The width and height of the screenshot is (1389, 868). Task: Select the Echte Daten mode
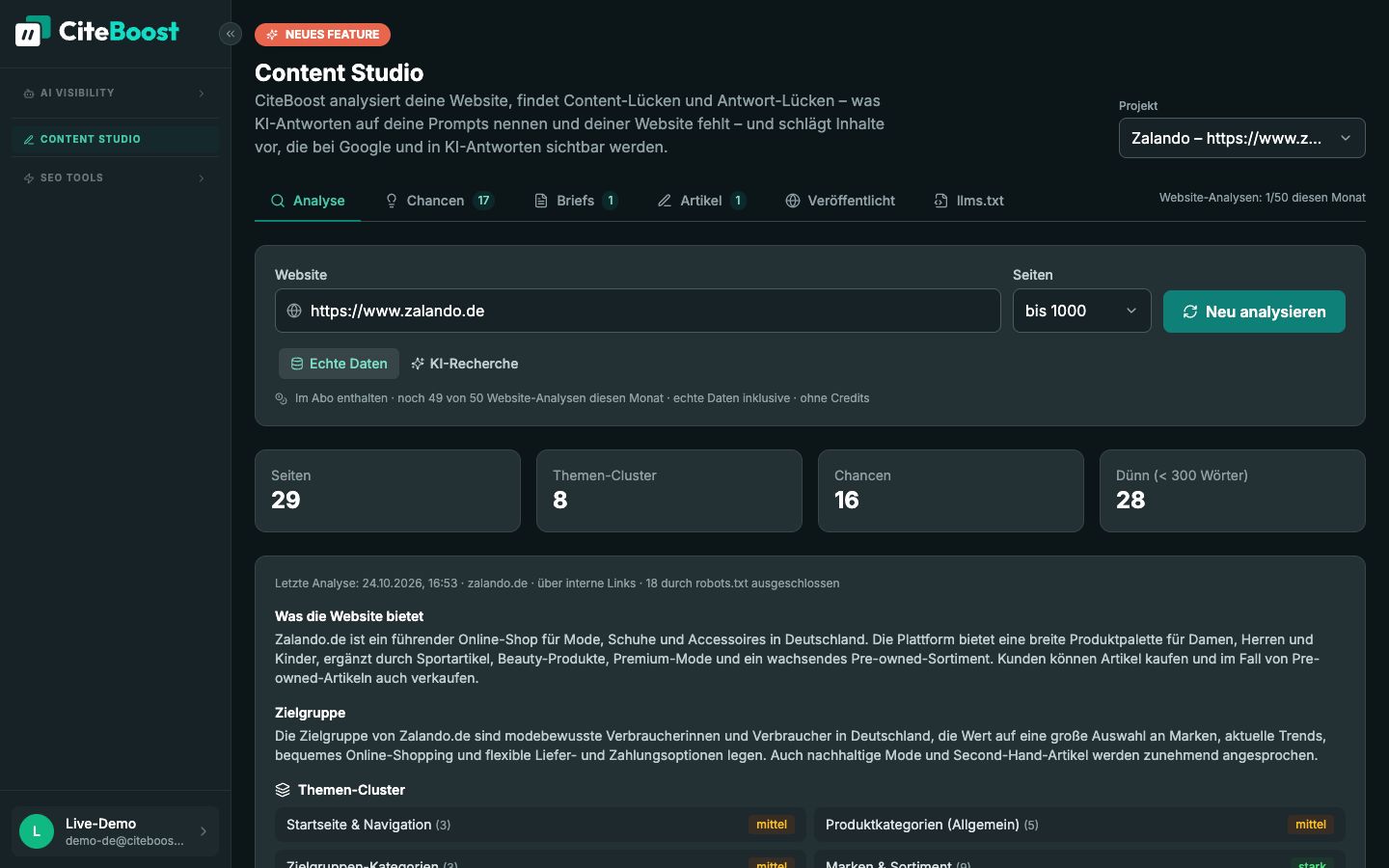(339, 364)
